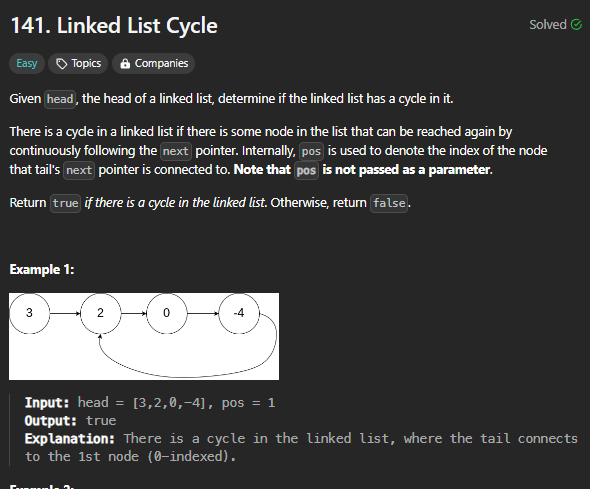Screen dimensions: 590x489
Task: Click the inline code word true
Action: coord(65,203)
